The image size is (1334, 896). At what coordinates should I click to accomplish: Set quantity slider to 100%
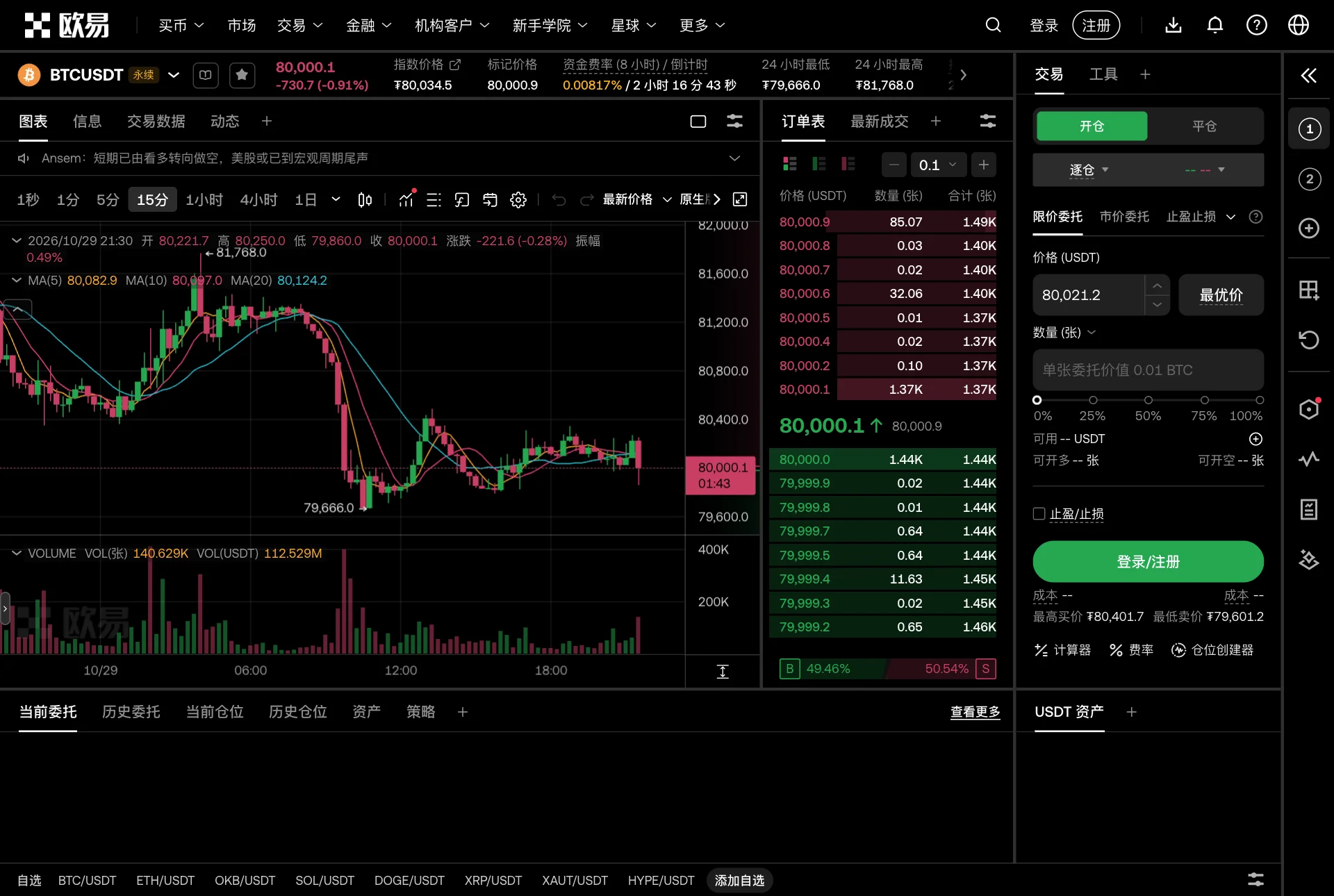[1259, 400]
